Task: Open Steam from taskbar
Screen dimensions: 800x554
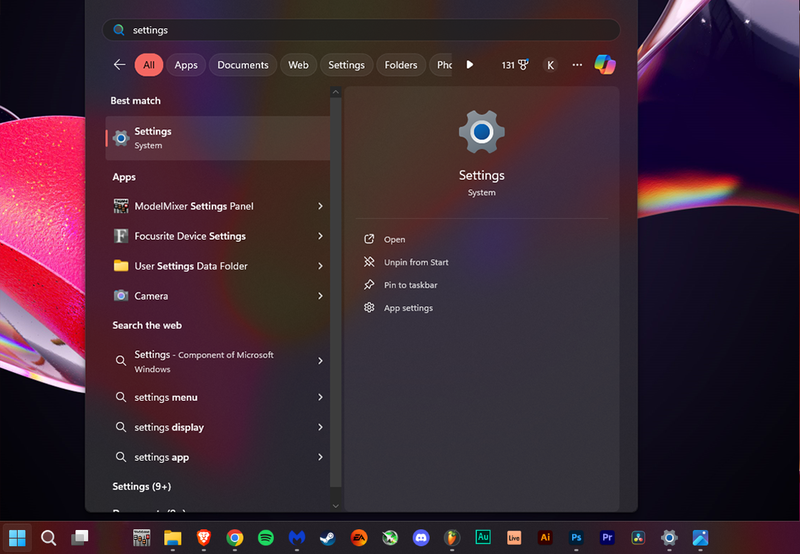Action: [x=328, y=537]
